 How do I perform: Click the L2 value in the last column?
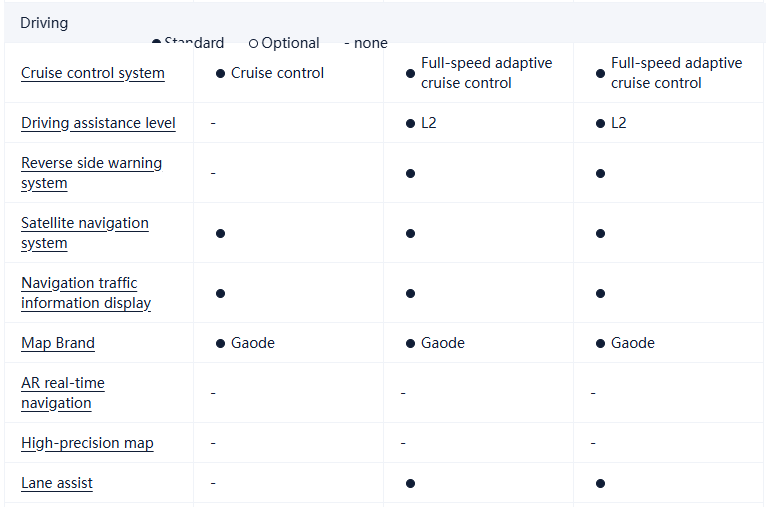pos(618,123)
